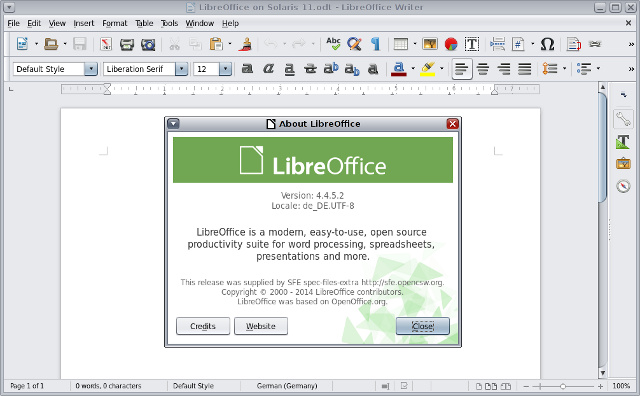Viewport: 640px width, 396px height.
Task: Click the zoom slider handle
Action: 563,386
